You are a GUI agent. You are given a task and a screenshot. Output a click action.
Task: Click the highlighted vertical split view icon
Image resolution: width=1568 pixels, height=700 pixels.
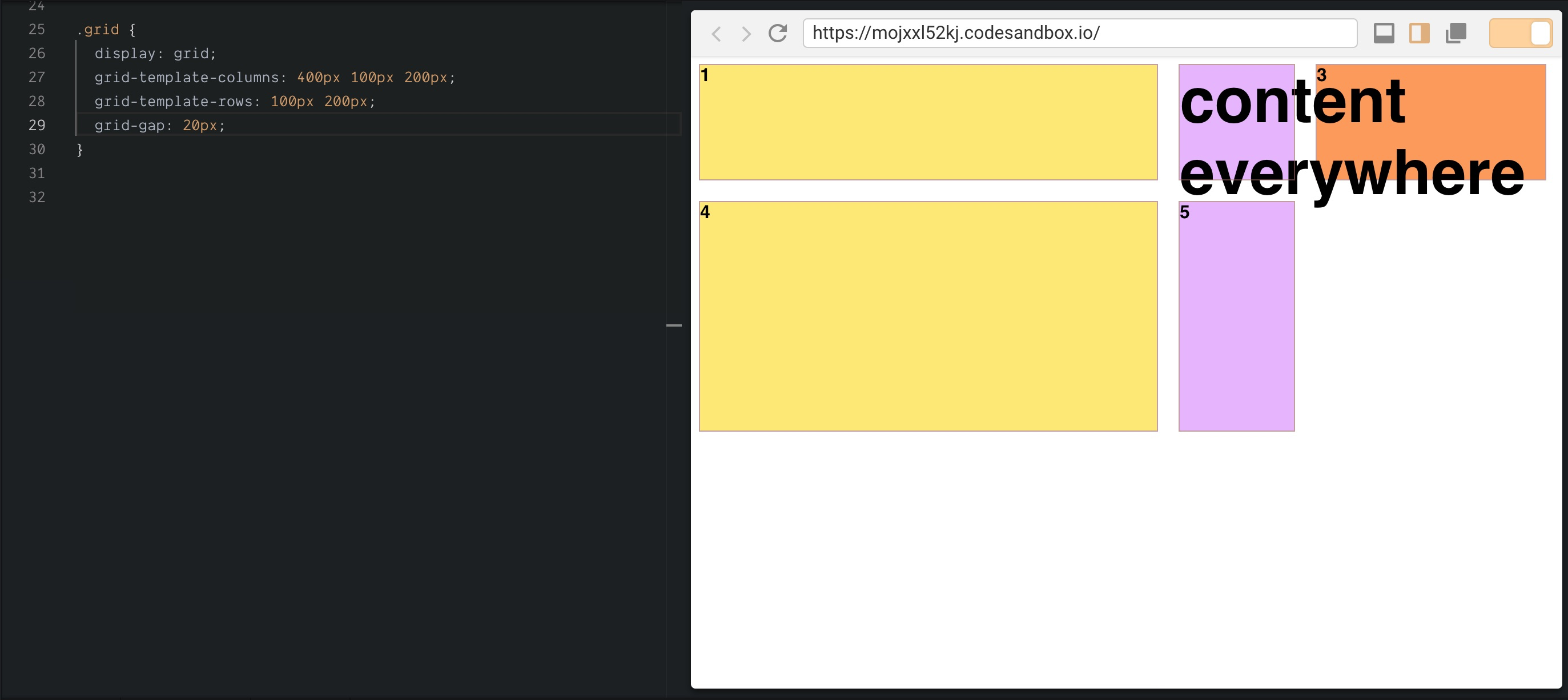tap(1419, 34)
